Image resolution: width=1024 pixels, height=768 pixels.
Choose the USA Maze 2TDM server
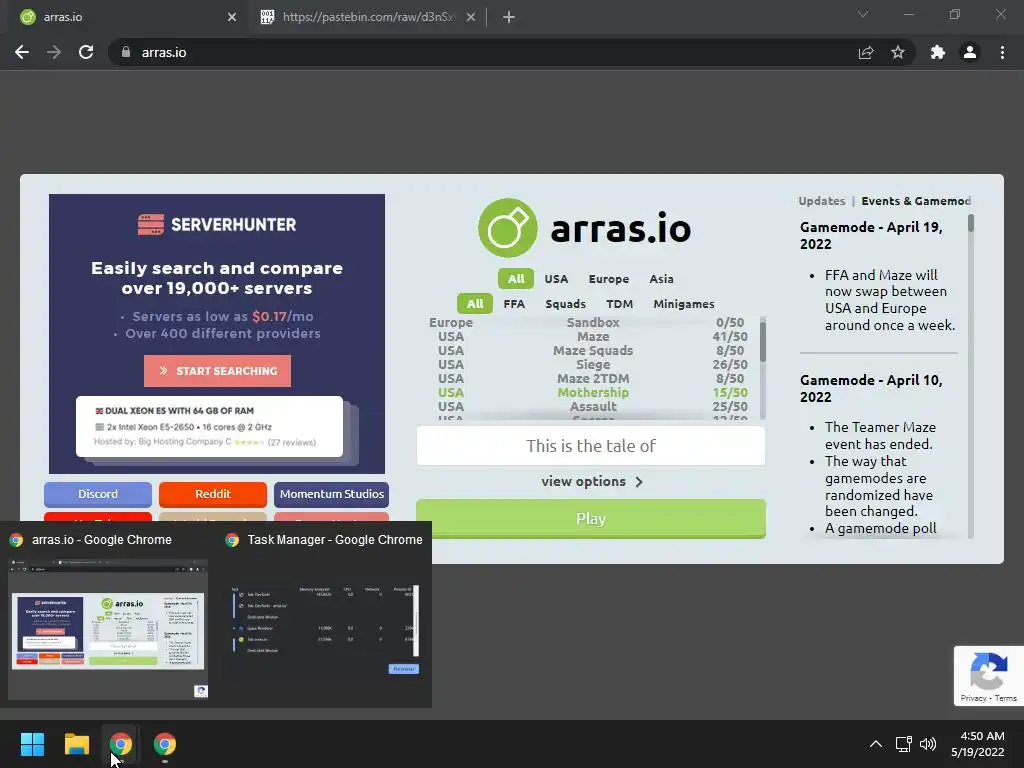pyautogui.click(x=587, y=379)
